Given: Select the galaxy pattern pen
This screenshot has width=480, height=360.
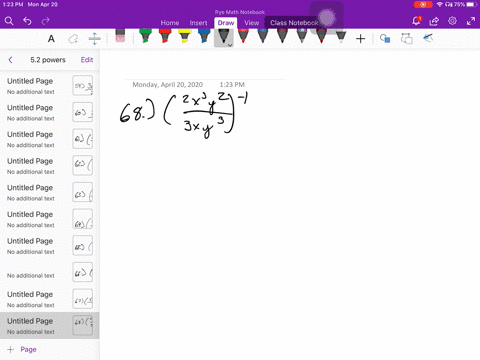Looking at the screenshot, I should pyautogui.click(x=302, y=36).
